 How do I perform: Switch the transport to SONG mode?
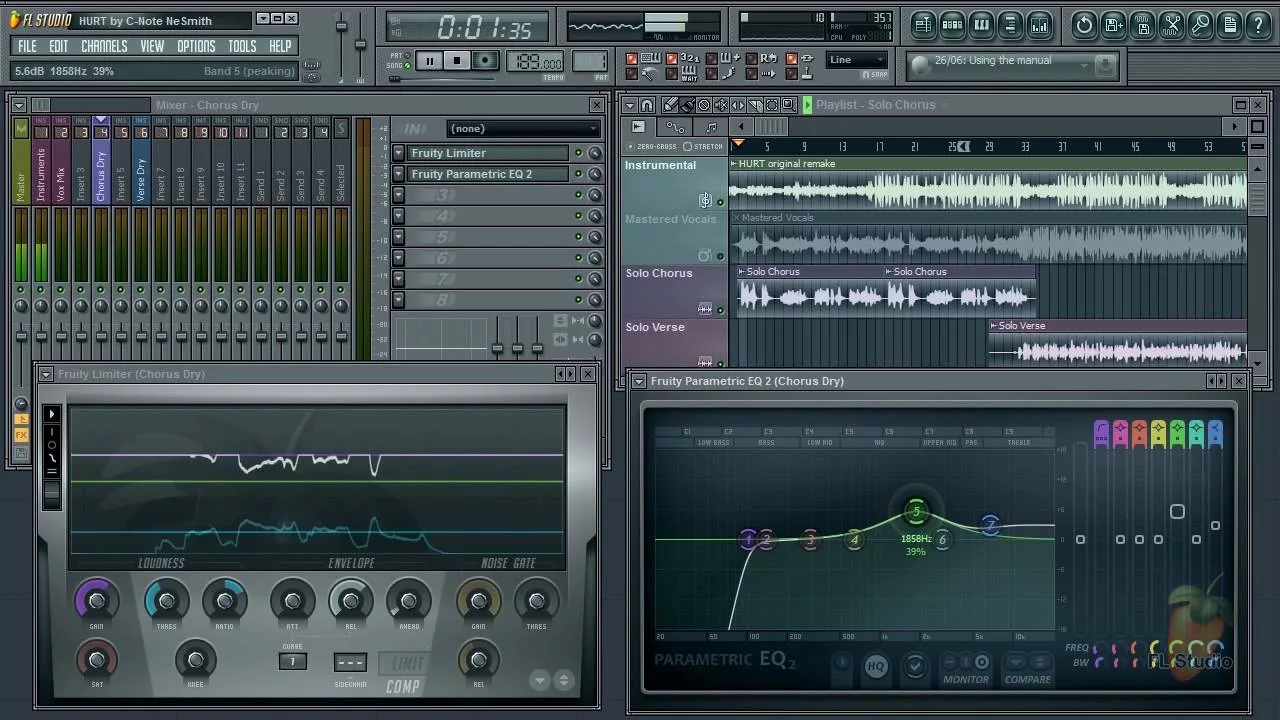[393, 64]
